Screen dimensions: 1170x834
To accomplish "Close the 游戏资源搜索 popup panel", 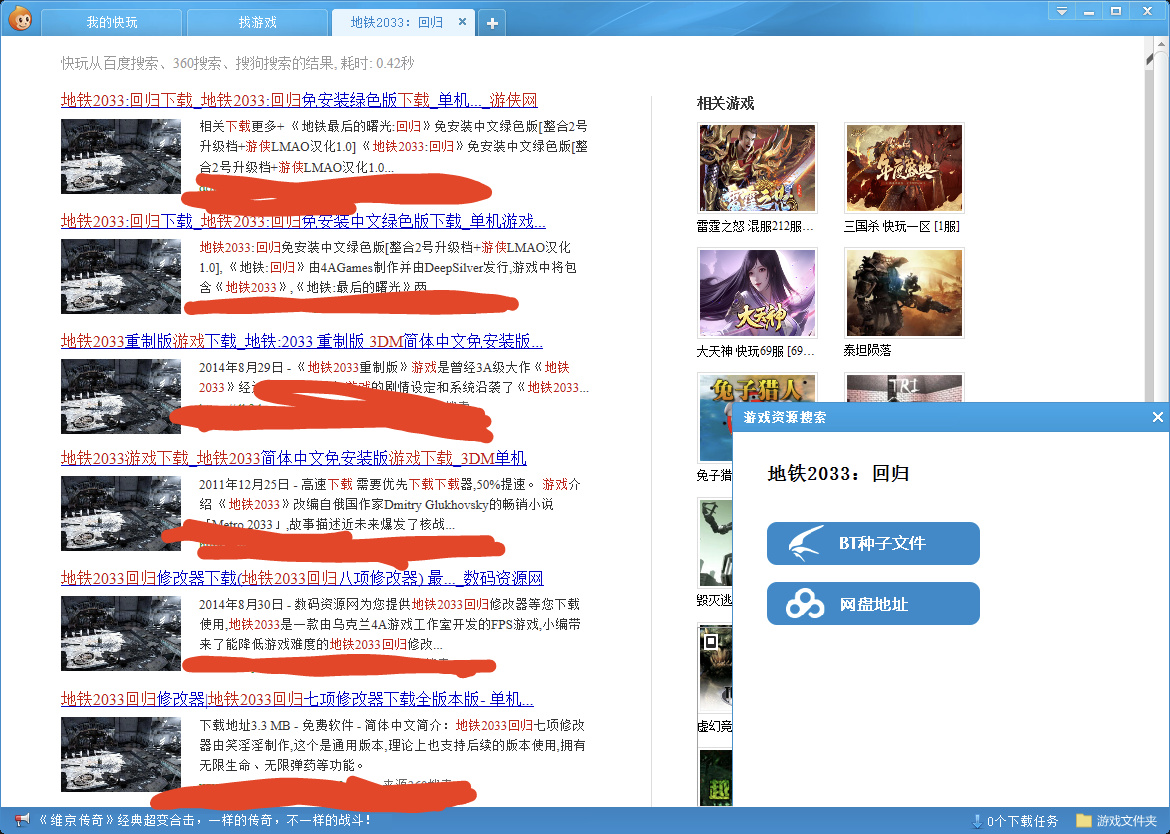I will coord(1157,417).
